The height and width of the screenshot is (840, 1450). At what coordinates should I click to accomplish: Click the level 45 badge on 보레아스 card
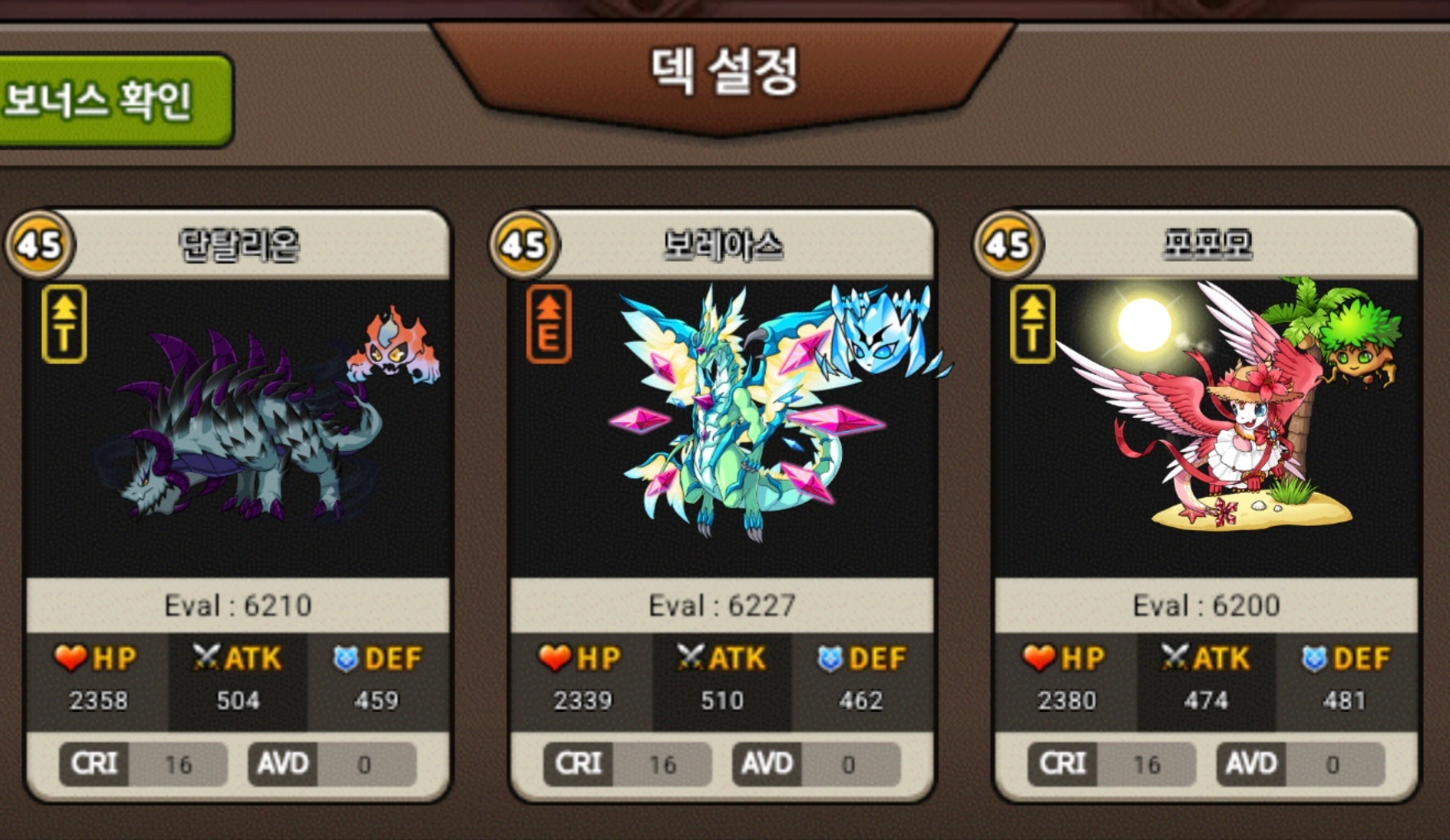524,244
